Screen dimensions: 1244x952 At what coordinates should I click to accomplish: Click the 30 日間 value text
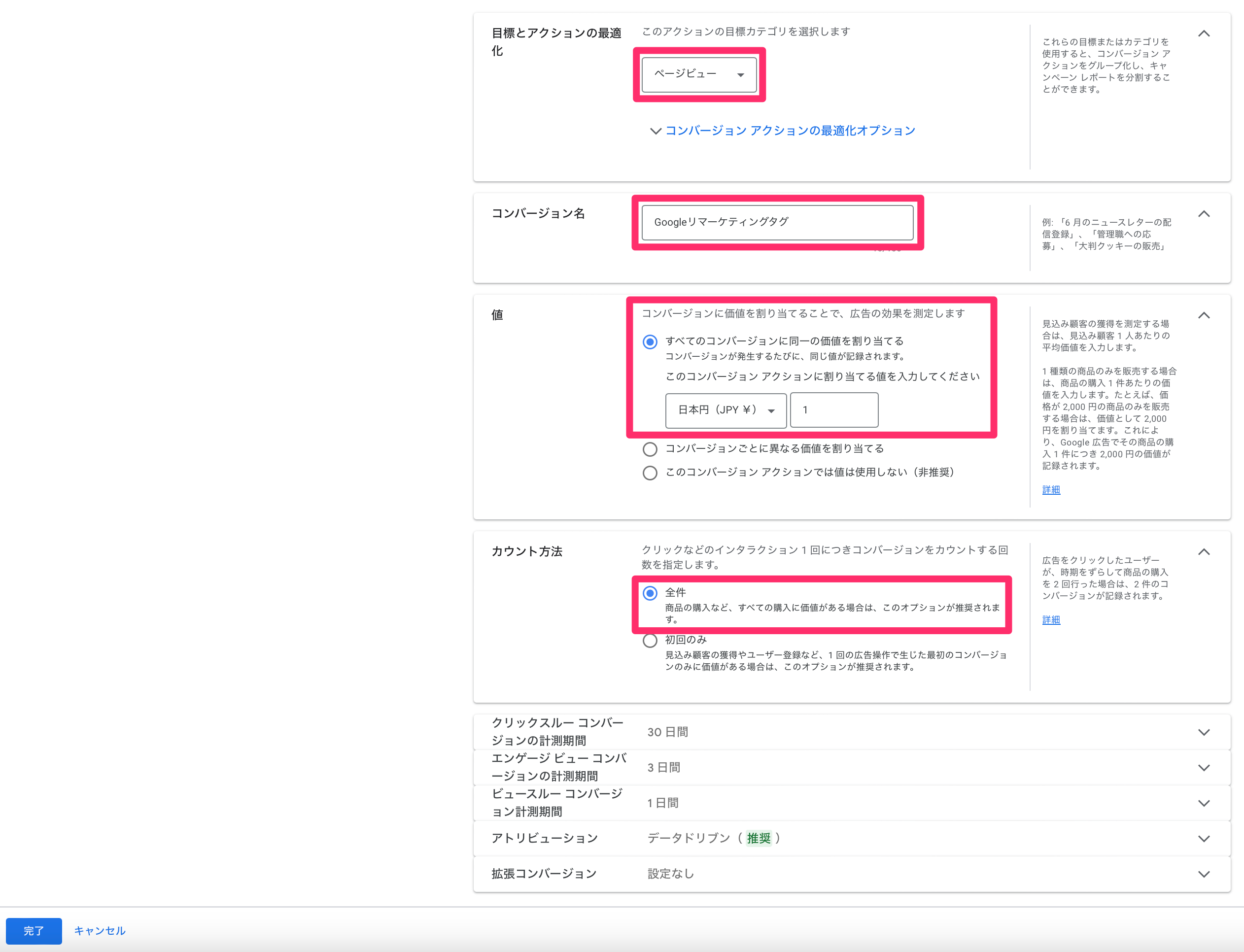[668, 732]
